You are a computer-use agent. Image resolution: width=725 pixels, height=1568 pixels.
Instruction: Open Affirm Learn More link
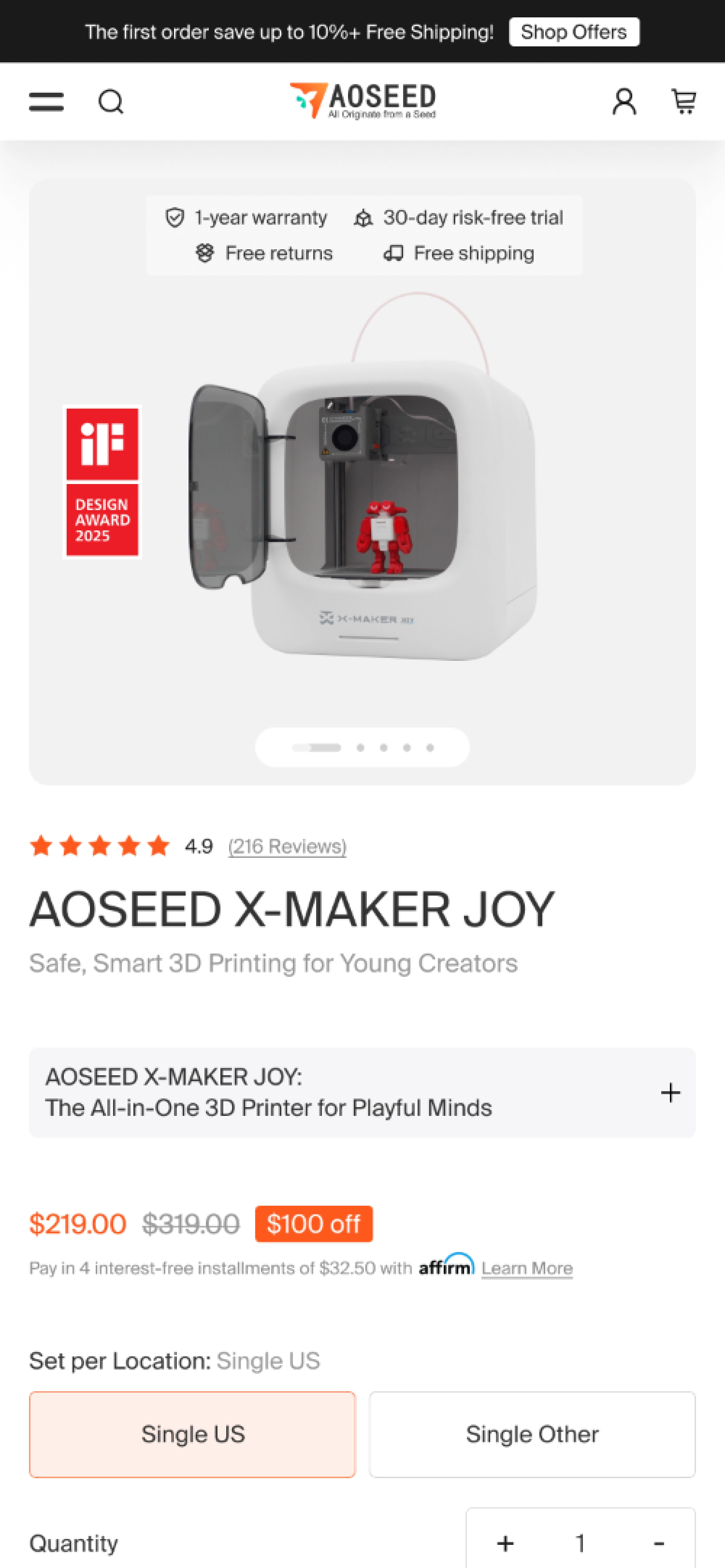click(x=527, y=1268)
